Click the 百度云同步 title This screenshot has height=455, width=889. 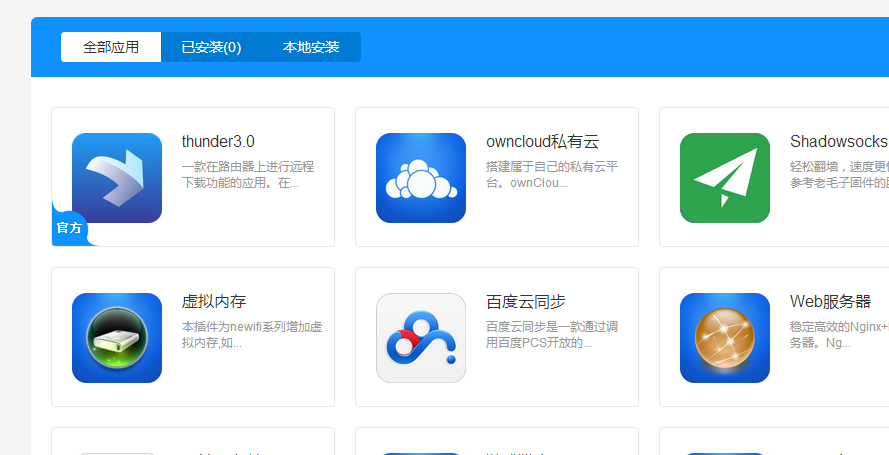tap(526, 301)
